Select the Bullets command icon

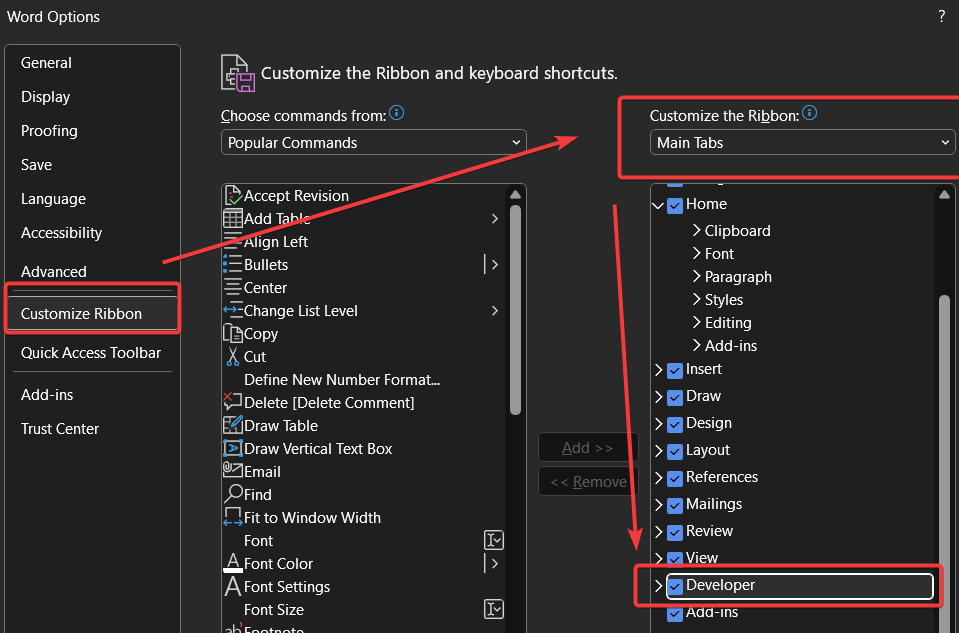click(x=231, y=264)
